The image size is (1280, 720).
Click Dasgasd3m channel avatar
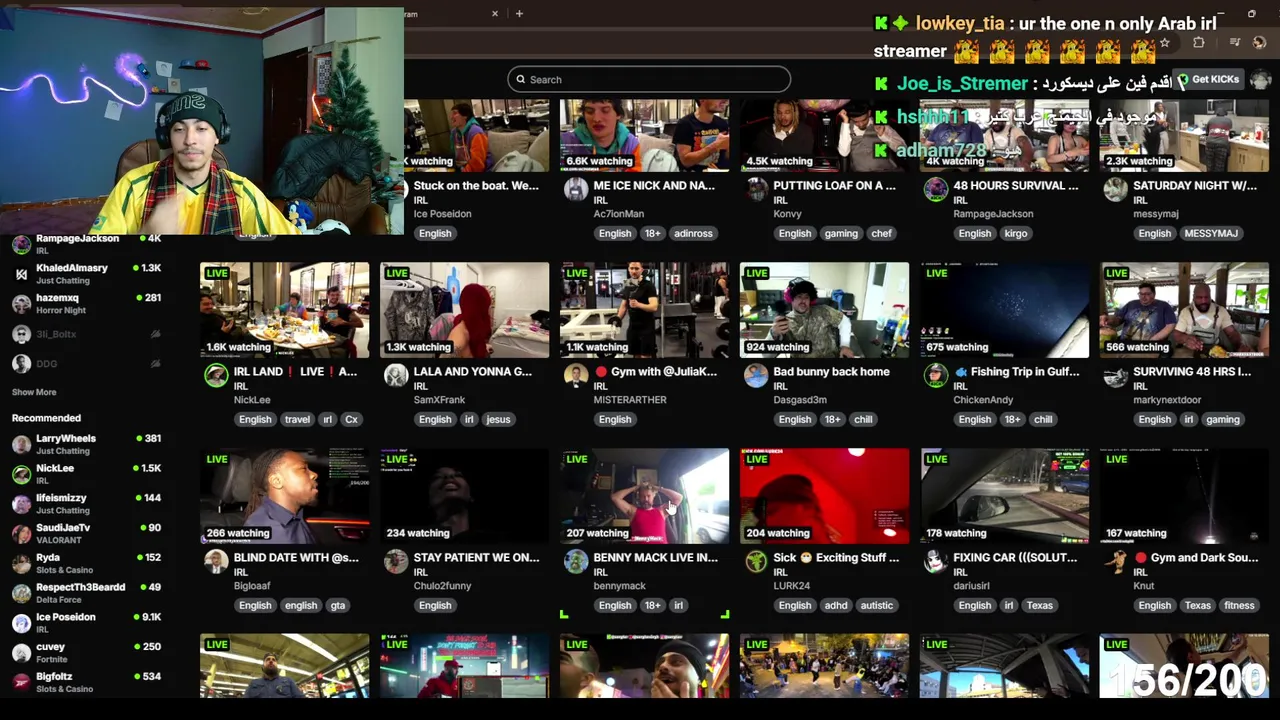(756, 375)
